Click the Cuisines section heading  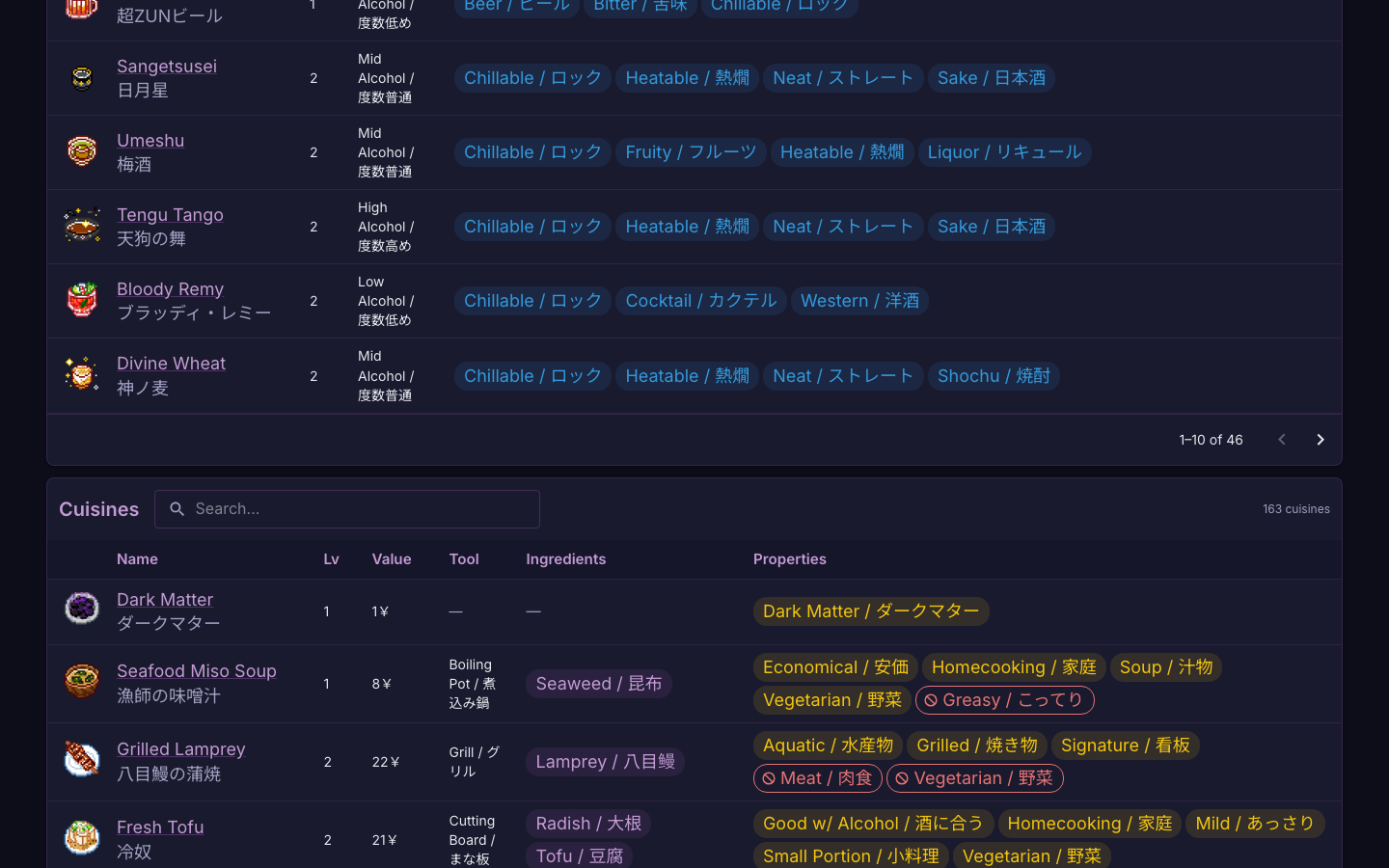tap(98, 509)
